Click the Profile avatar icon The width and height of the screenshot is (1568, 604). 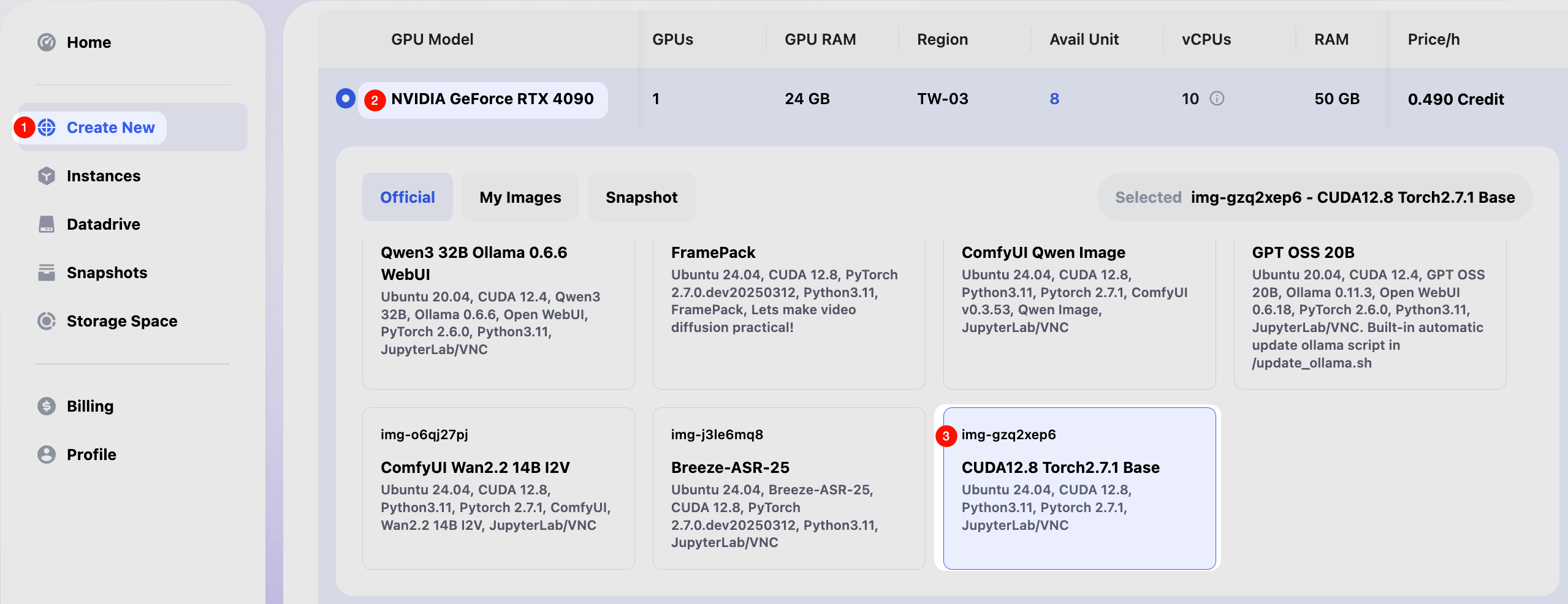tap(47, 455)
